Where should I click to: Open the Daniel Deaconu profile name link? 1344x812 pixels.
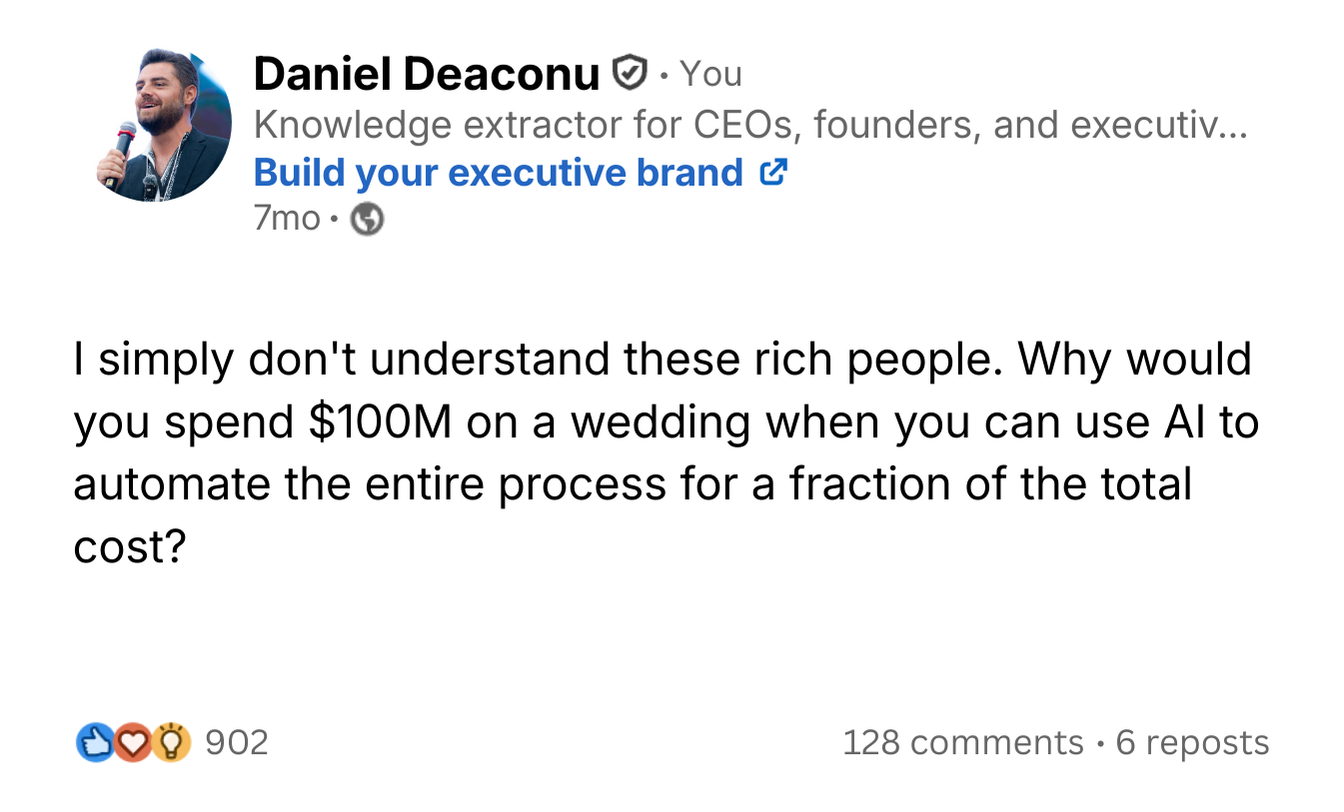click(426, 74)
